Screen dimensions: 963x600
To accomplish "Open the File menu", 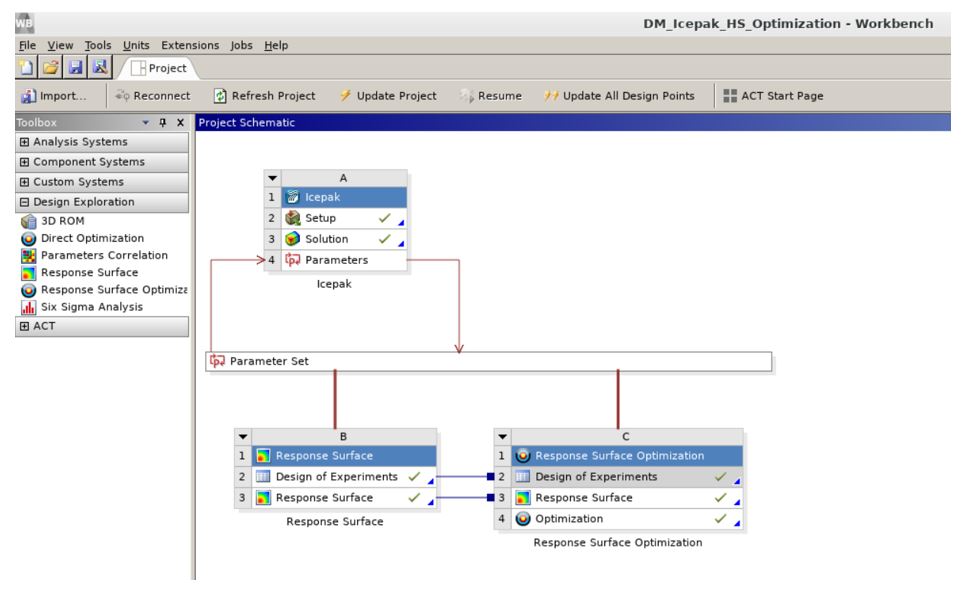I will pos(27,45).
